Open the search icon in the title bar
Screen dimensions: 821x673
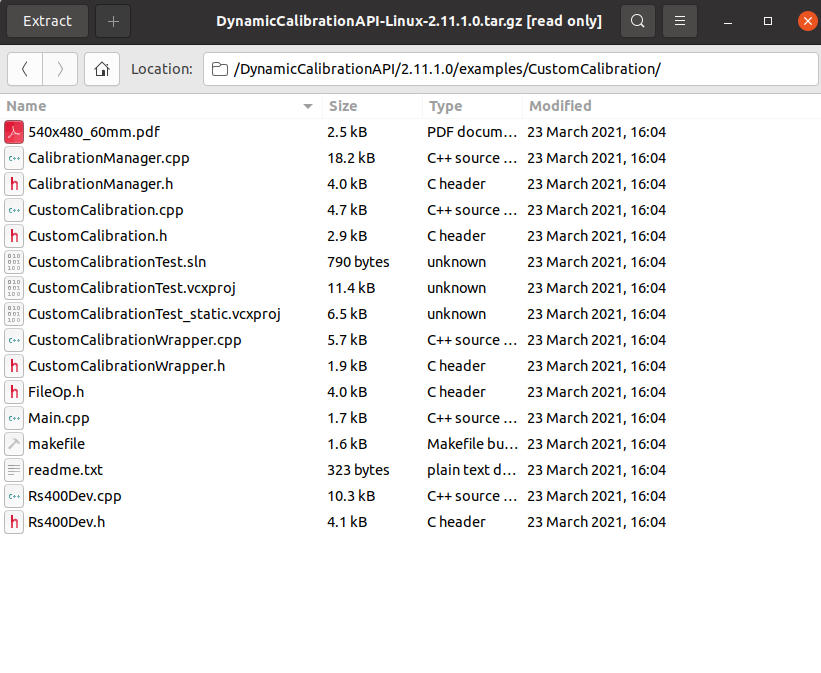pyautogui.click(x=638, y=20)
